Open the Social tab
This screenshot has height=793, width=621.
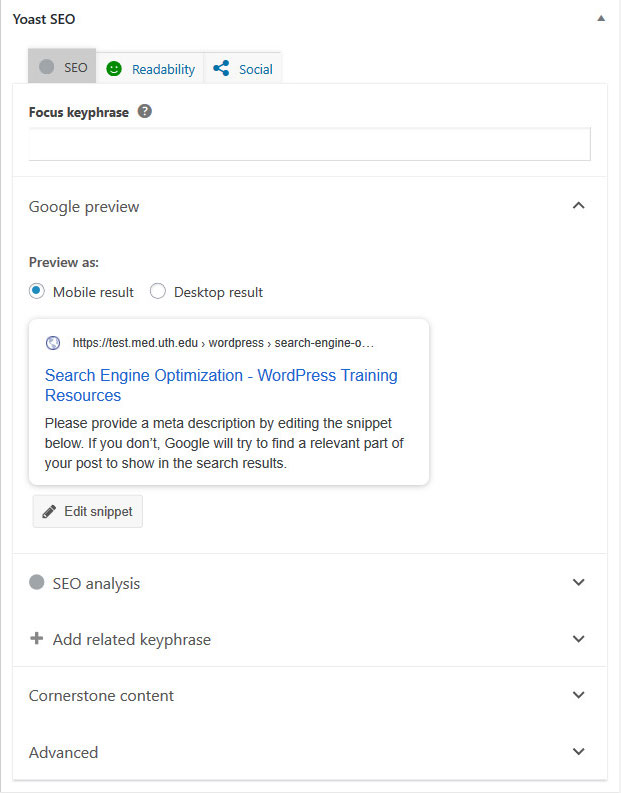243,68
